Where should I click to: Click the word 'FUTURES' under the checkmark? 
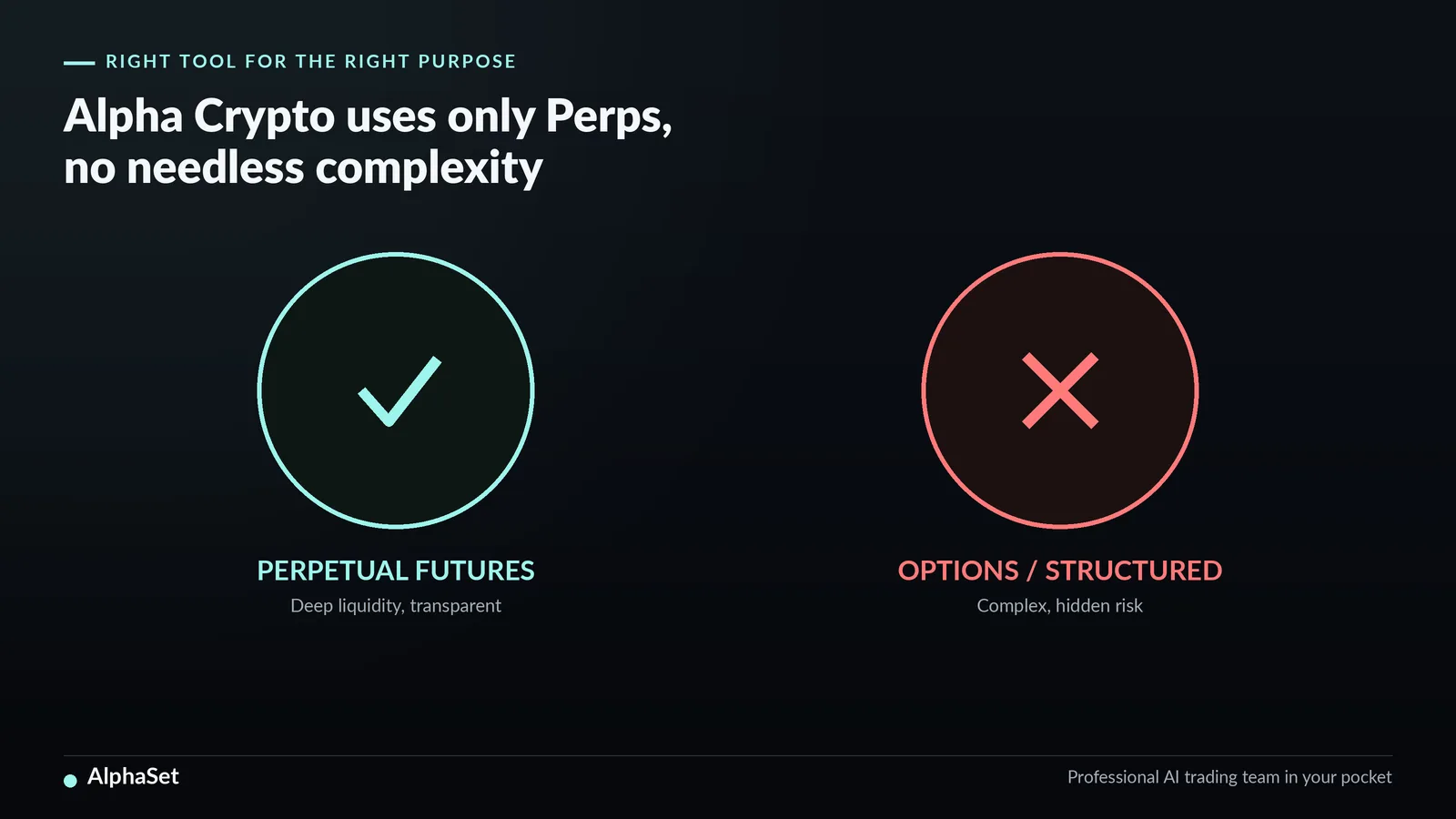click(475, 571)
